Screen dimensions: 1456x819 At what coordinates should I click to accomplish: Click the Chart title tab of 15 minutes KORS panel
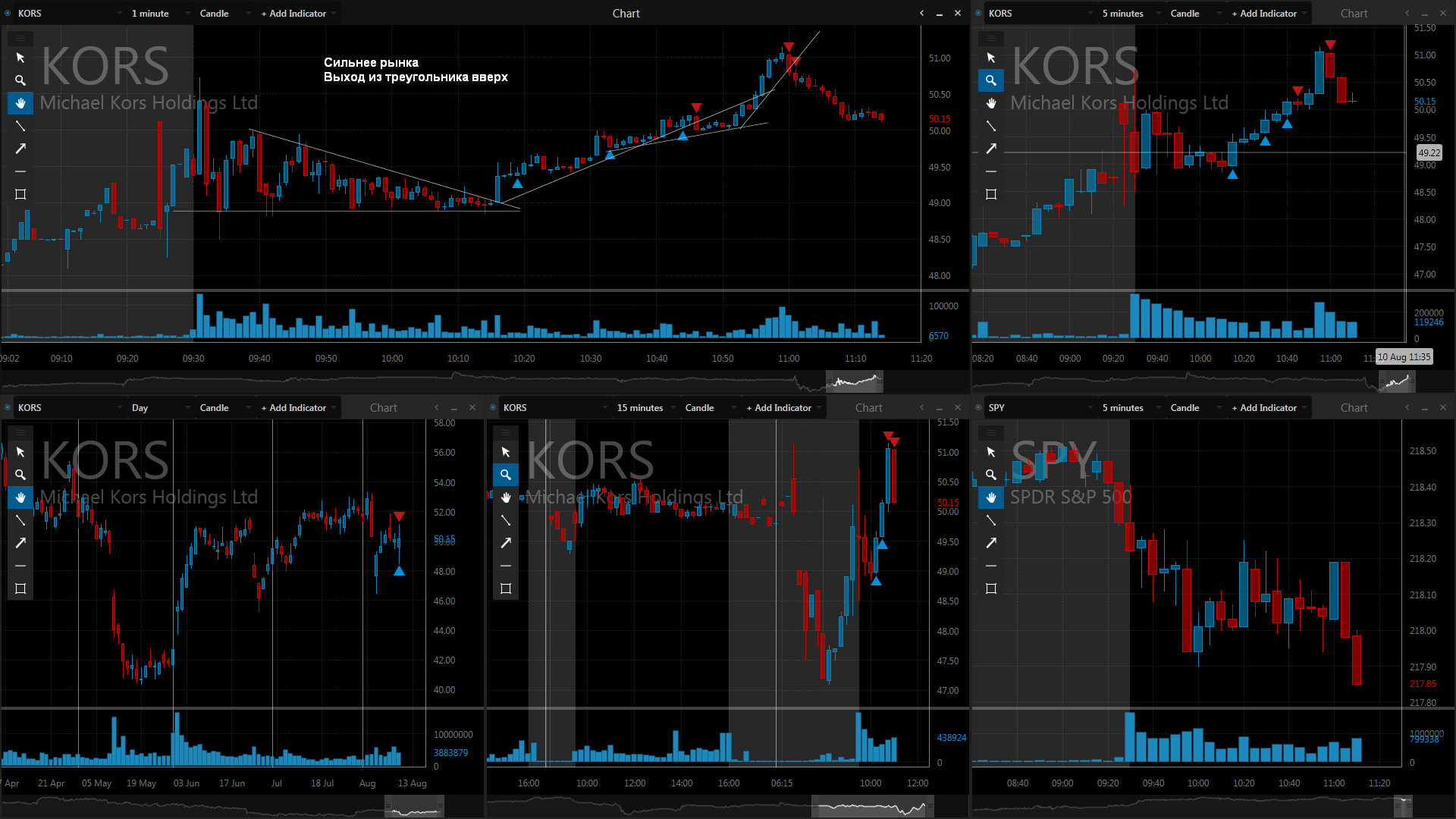tap(868, 407)
